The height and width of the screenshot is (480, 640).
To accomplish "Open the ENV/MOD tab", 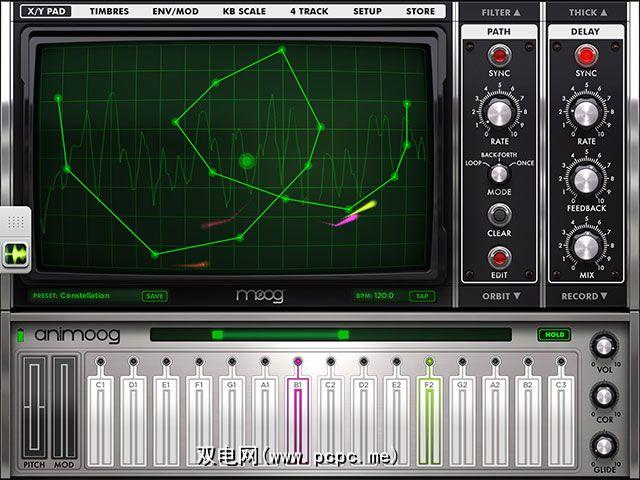I will [x=175, y=12].
